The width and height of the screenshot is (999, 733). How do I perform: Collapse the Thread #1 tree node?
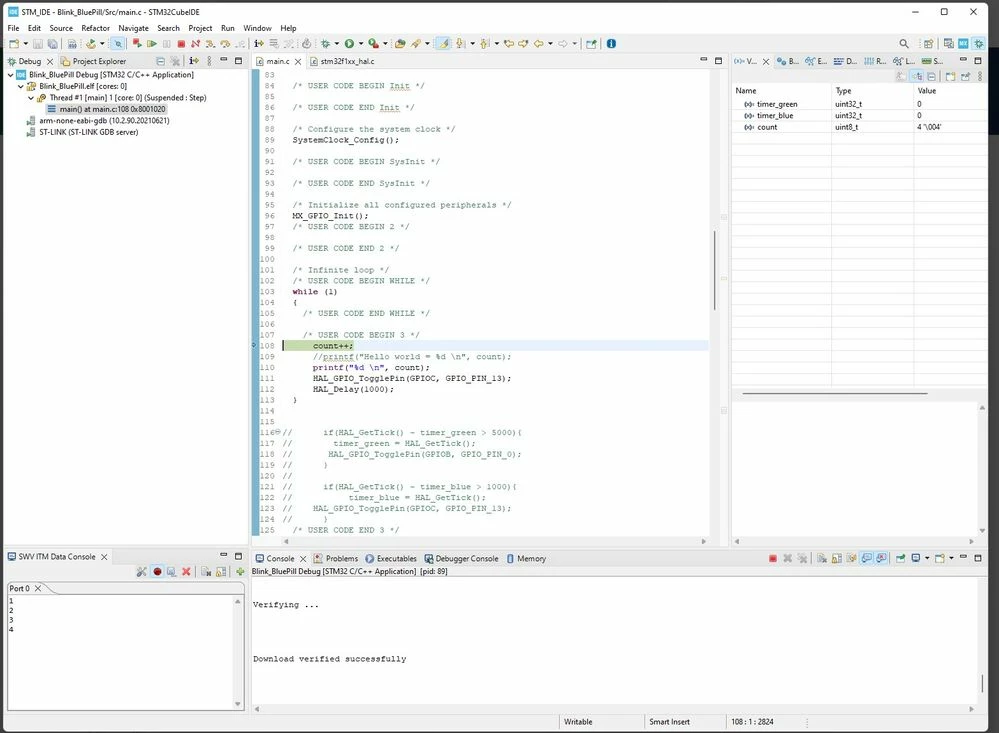pos(31,98)
